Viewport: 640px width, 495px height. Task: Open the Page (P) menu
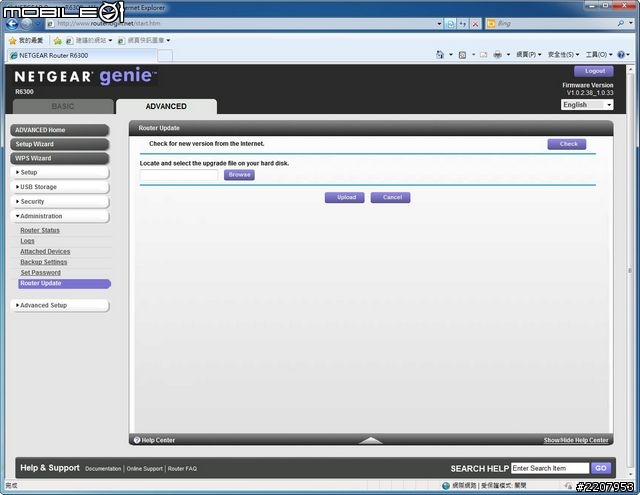pos(529,54)
